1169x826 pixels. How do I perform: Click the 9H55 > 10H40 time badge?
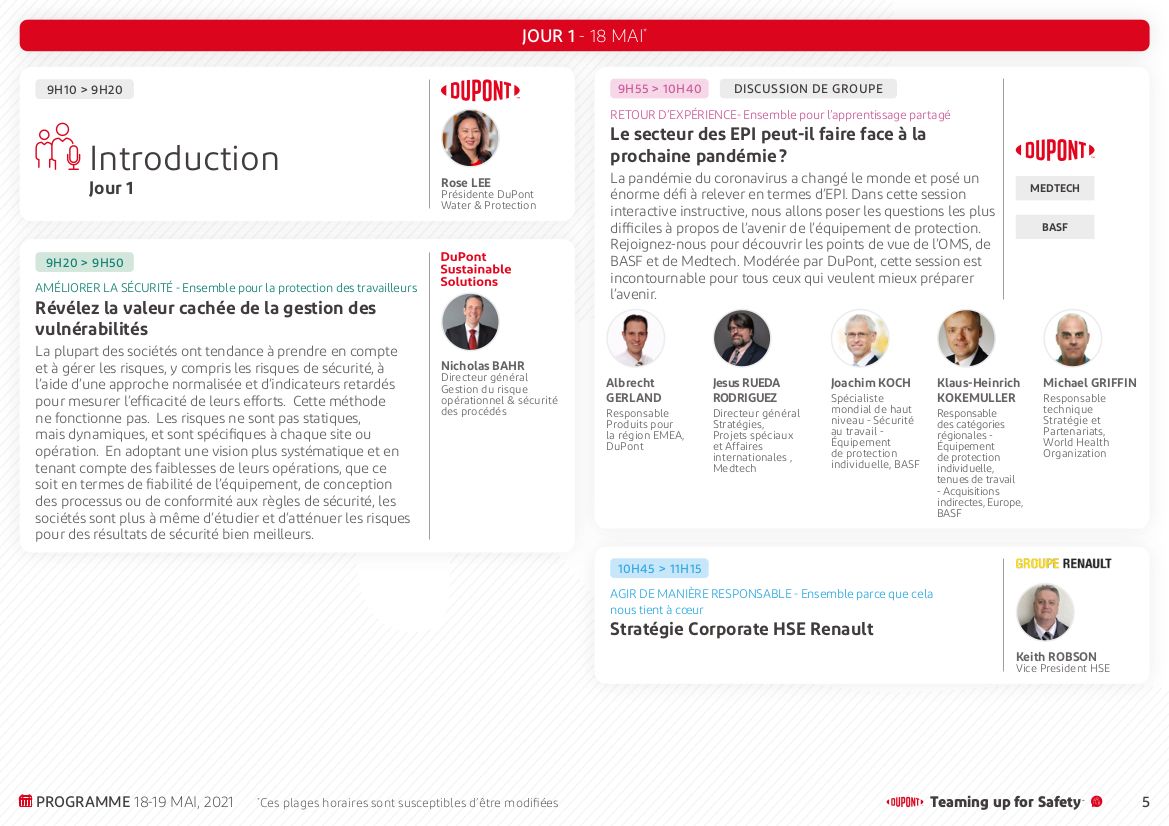[x=659, y=89]
